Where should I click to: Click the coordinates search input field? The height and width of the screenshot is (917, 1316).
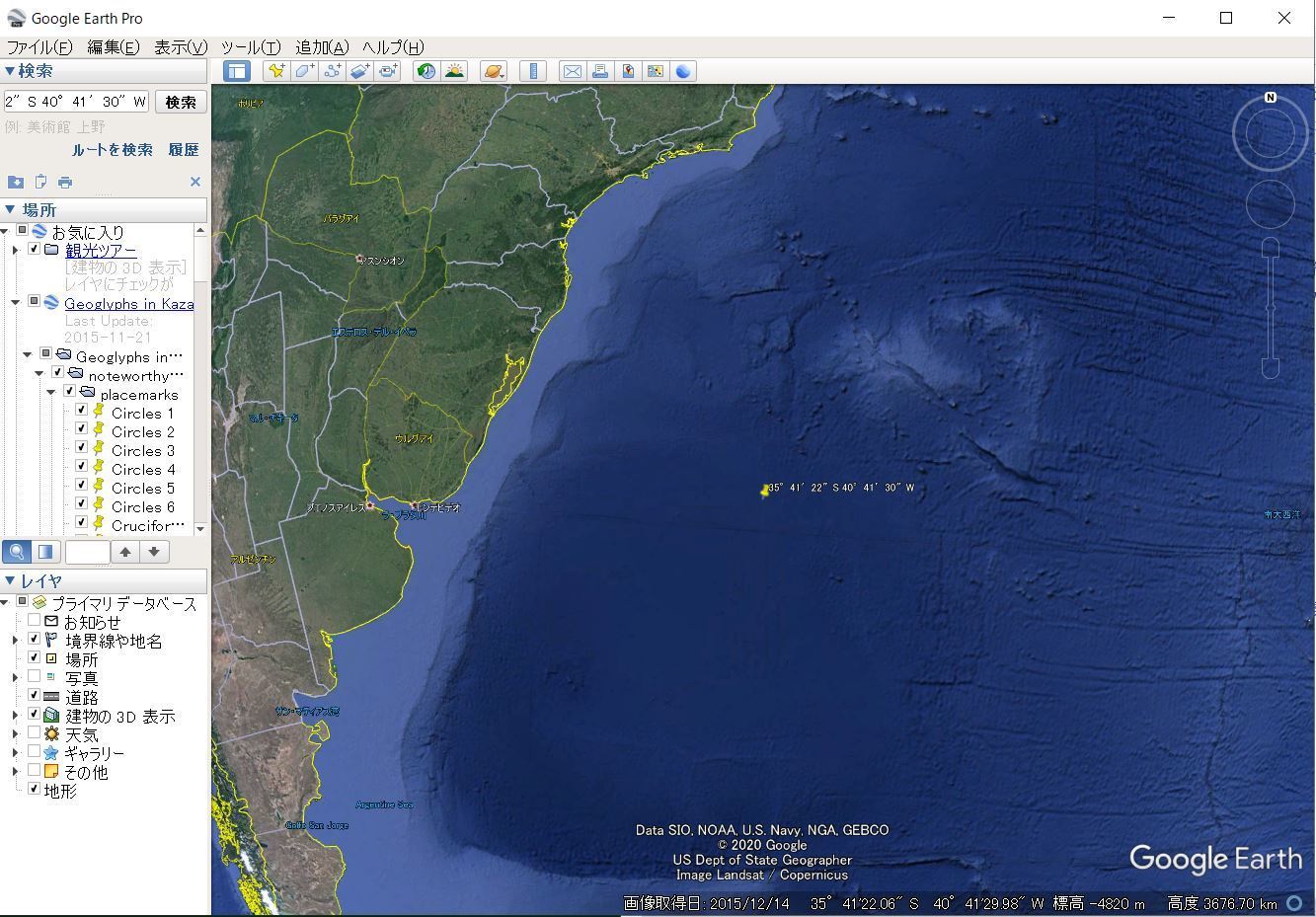point(76,102)
